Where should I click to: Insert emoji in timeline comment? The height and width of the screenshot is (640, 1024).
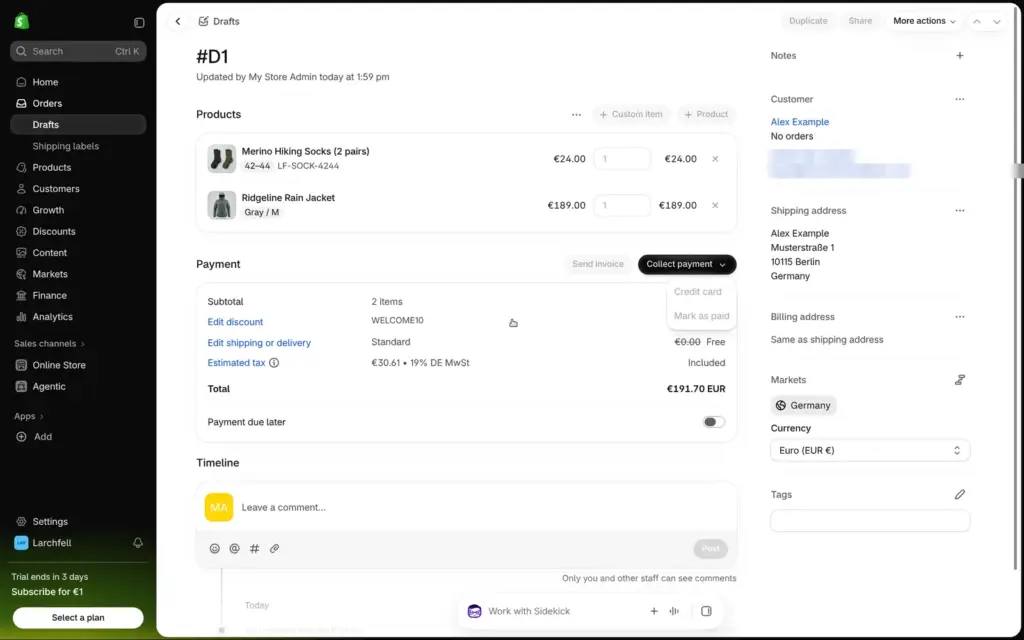(x=214, y=549)
